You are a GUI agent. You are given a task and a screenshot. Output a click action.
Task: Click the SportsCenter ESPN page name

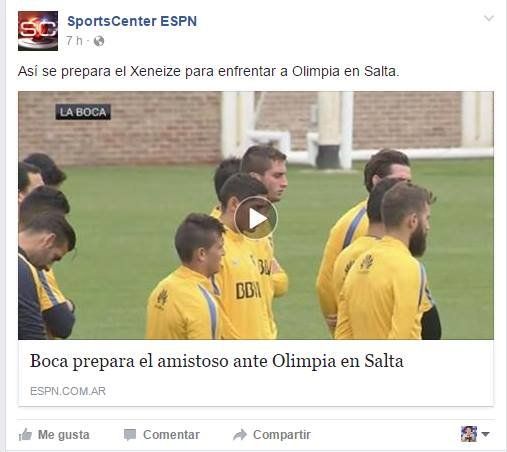132,21
